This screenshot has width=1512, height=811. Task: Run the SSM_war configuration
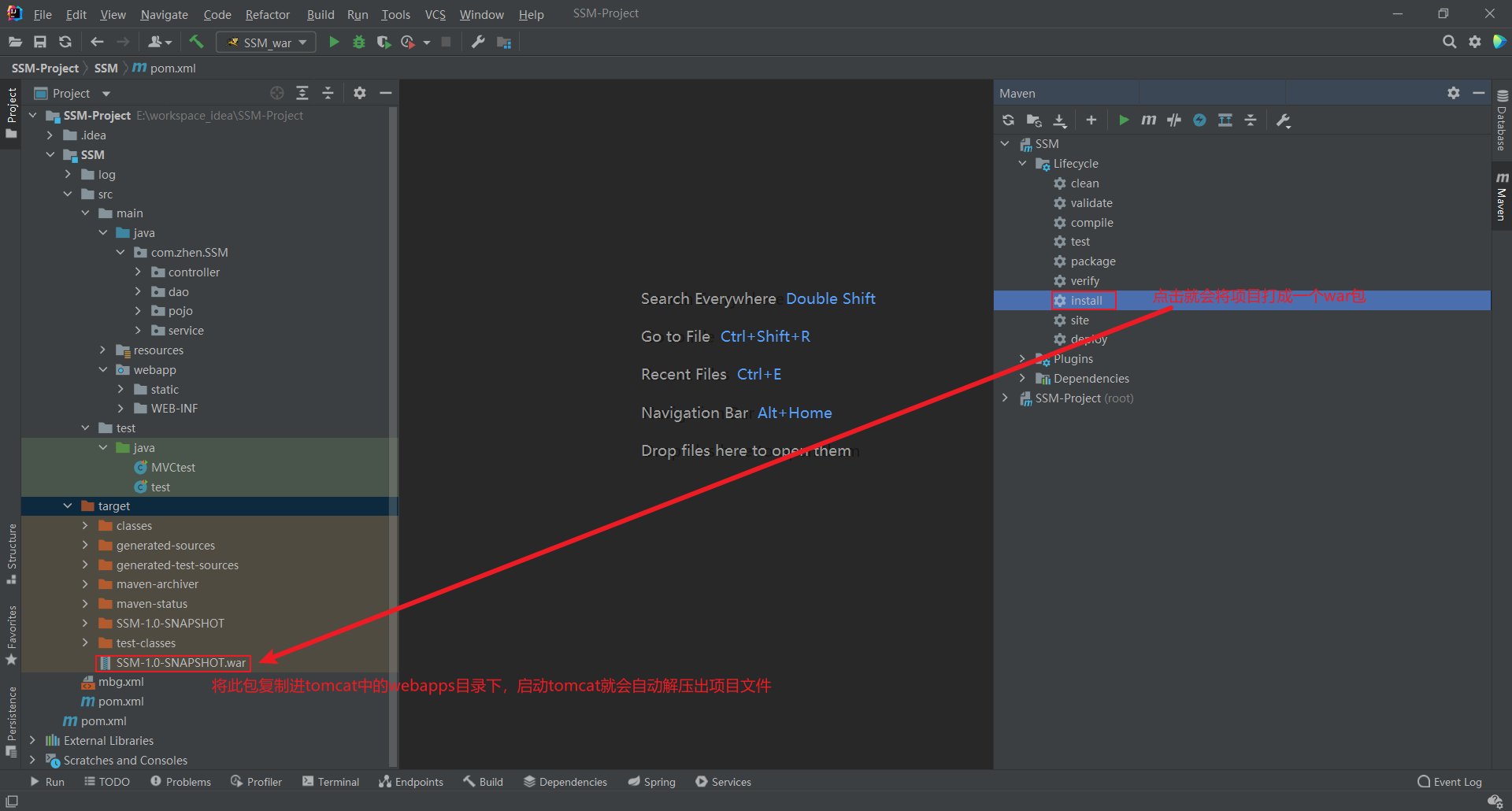click(x=334, y=42)
